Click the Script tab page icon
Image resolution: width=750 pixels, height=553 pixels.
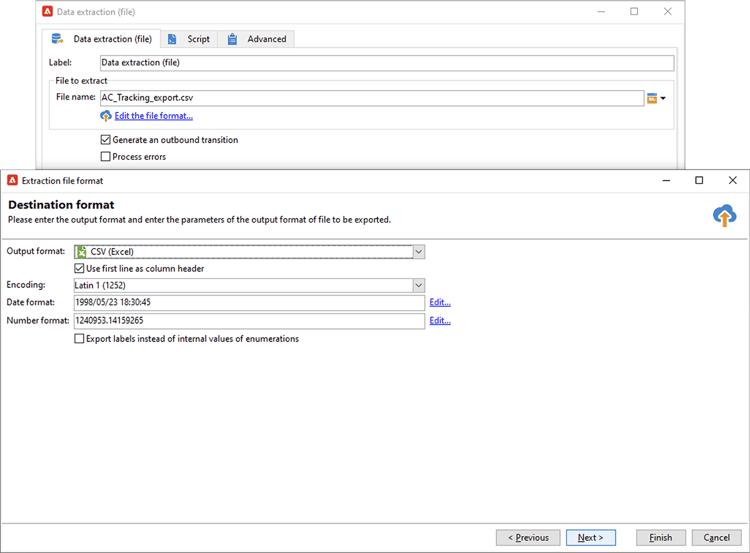tap(172, 39)
